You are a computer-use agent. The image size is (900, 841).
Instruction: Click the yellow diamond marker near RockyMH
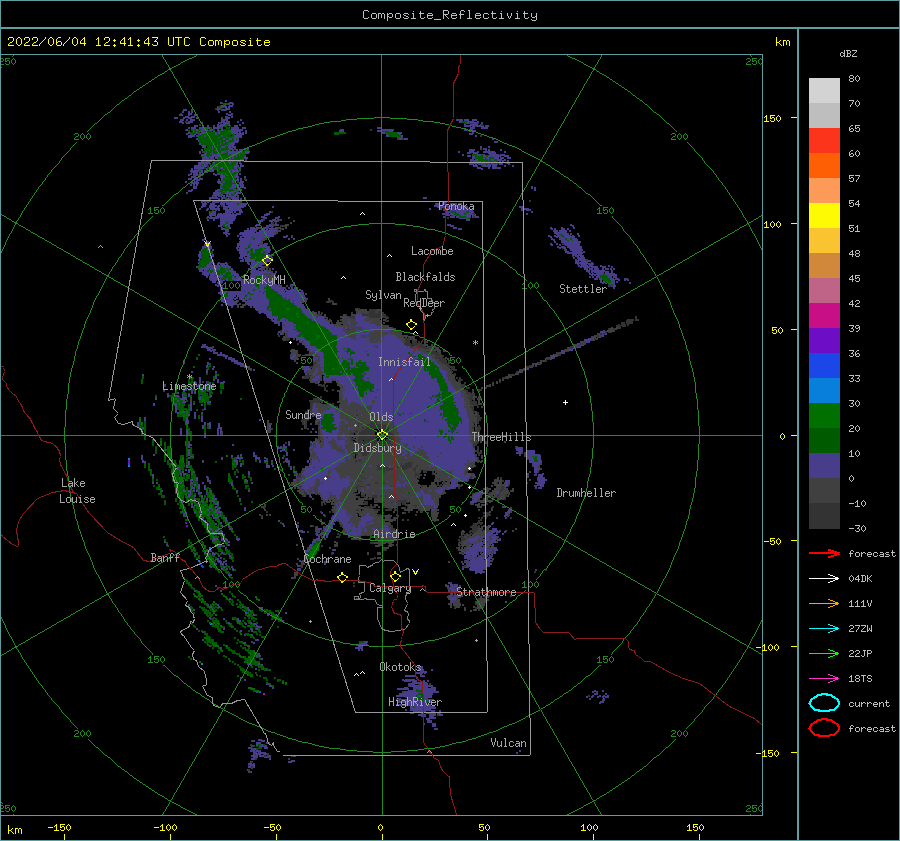(267, 261)
